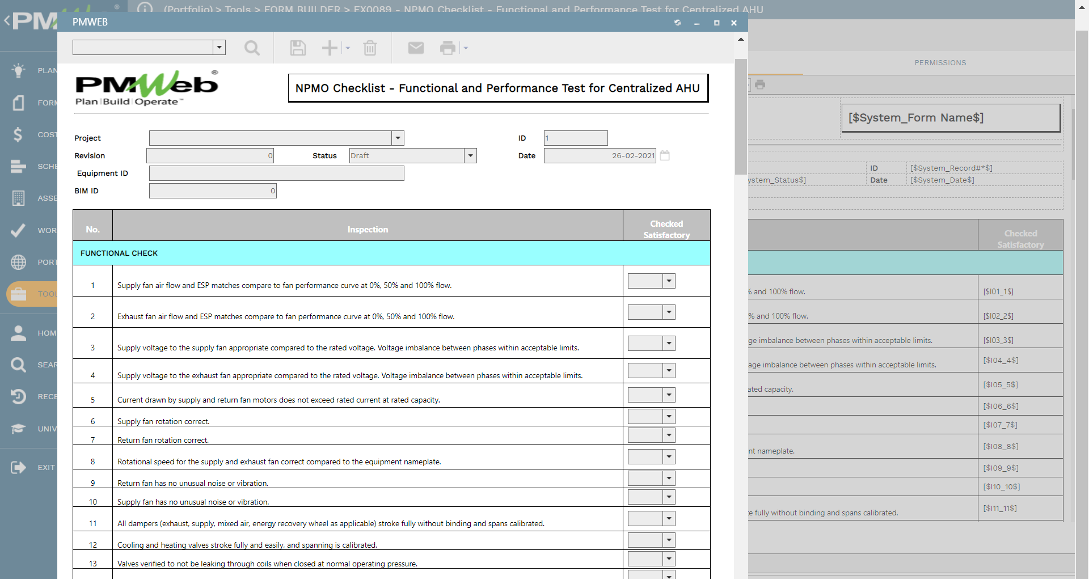Email the form with the envelope icon
1089x579 pixels.
pos(416,48)
